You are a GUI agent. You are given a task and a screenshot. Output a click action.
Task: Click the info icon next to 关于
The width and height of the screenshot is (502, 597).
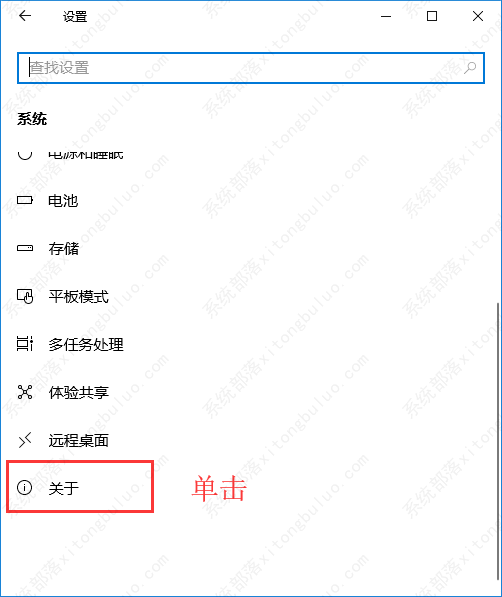(x=25, y=487)
